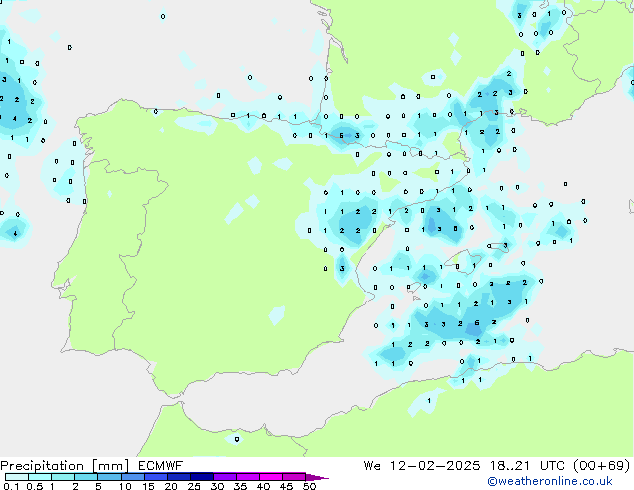Click the '10' legend scale value
Screen dimensions: 634x490
coord(125,486)
